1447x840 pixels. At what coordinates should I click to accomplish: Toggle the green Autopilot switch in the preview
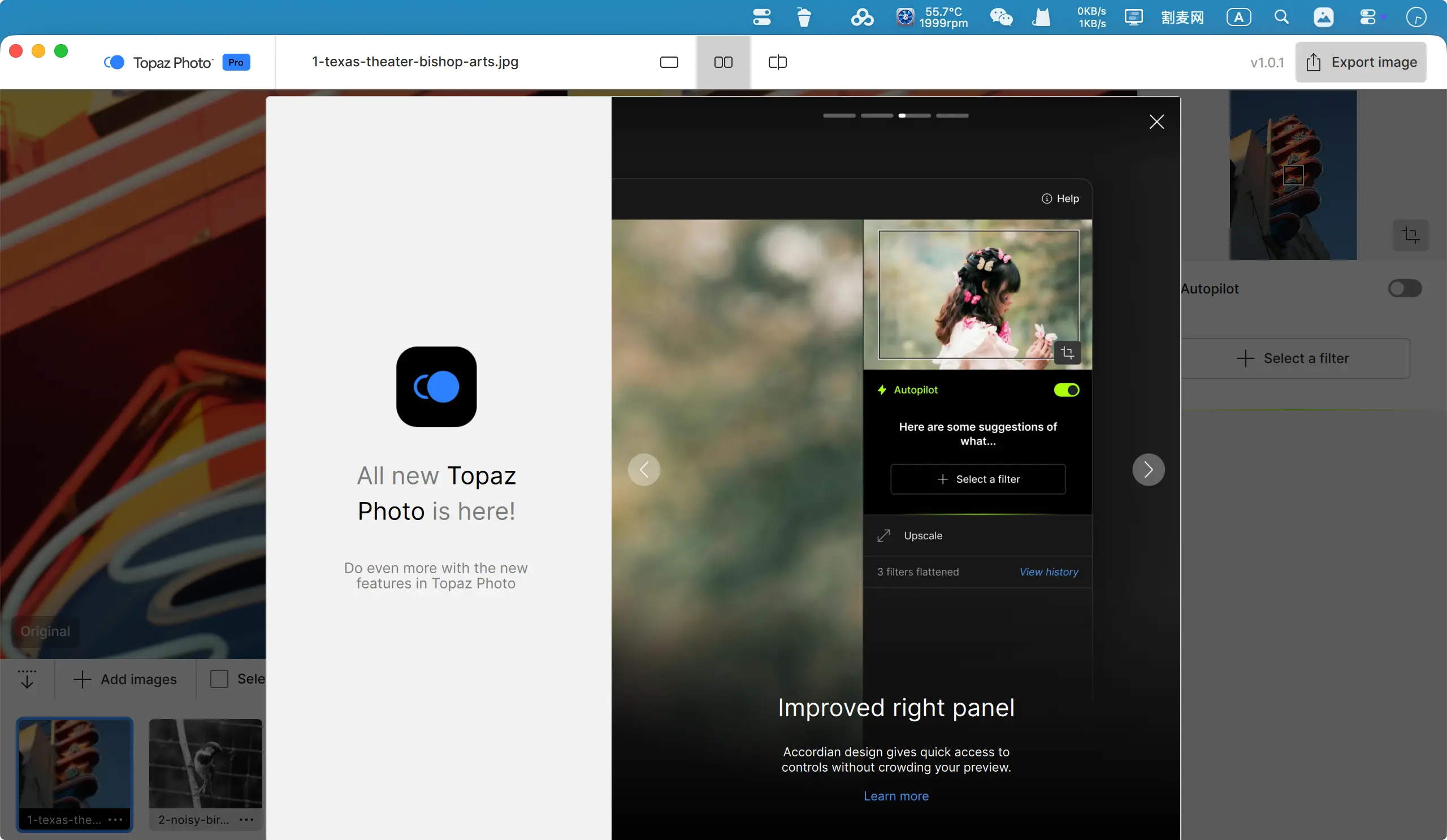click(x=1066, y=390)
